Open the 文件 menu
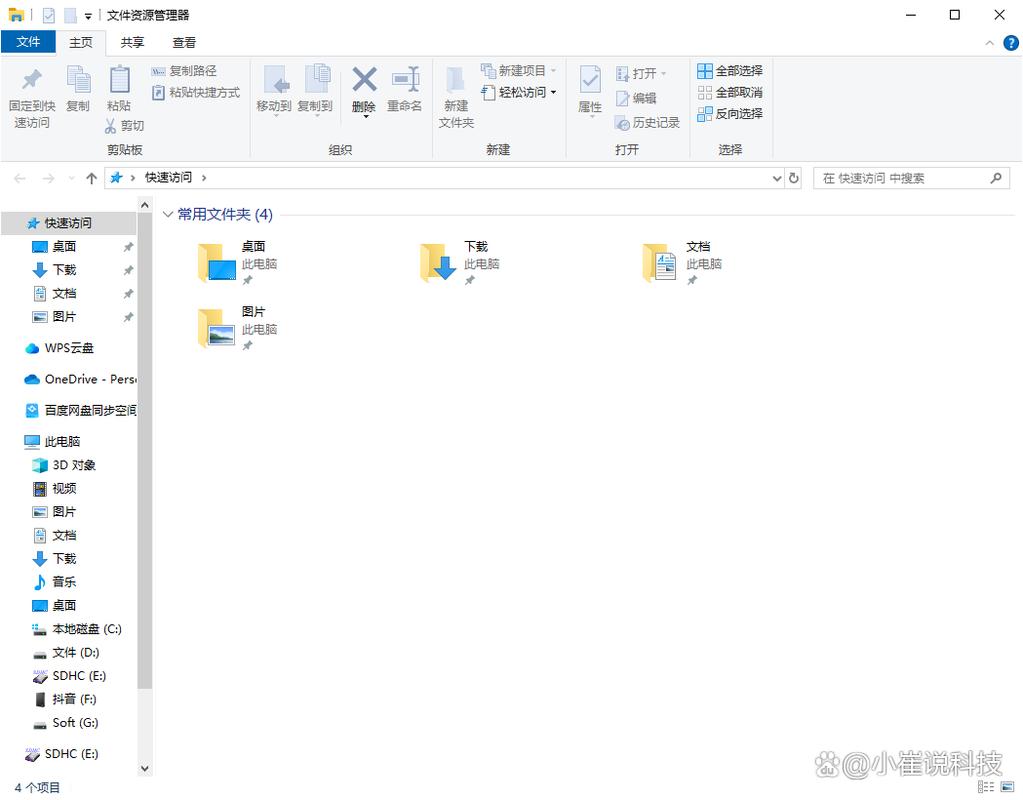The height and width of the screenshot is (800, 1023). coord(28,42)
